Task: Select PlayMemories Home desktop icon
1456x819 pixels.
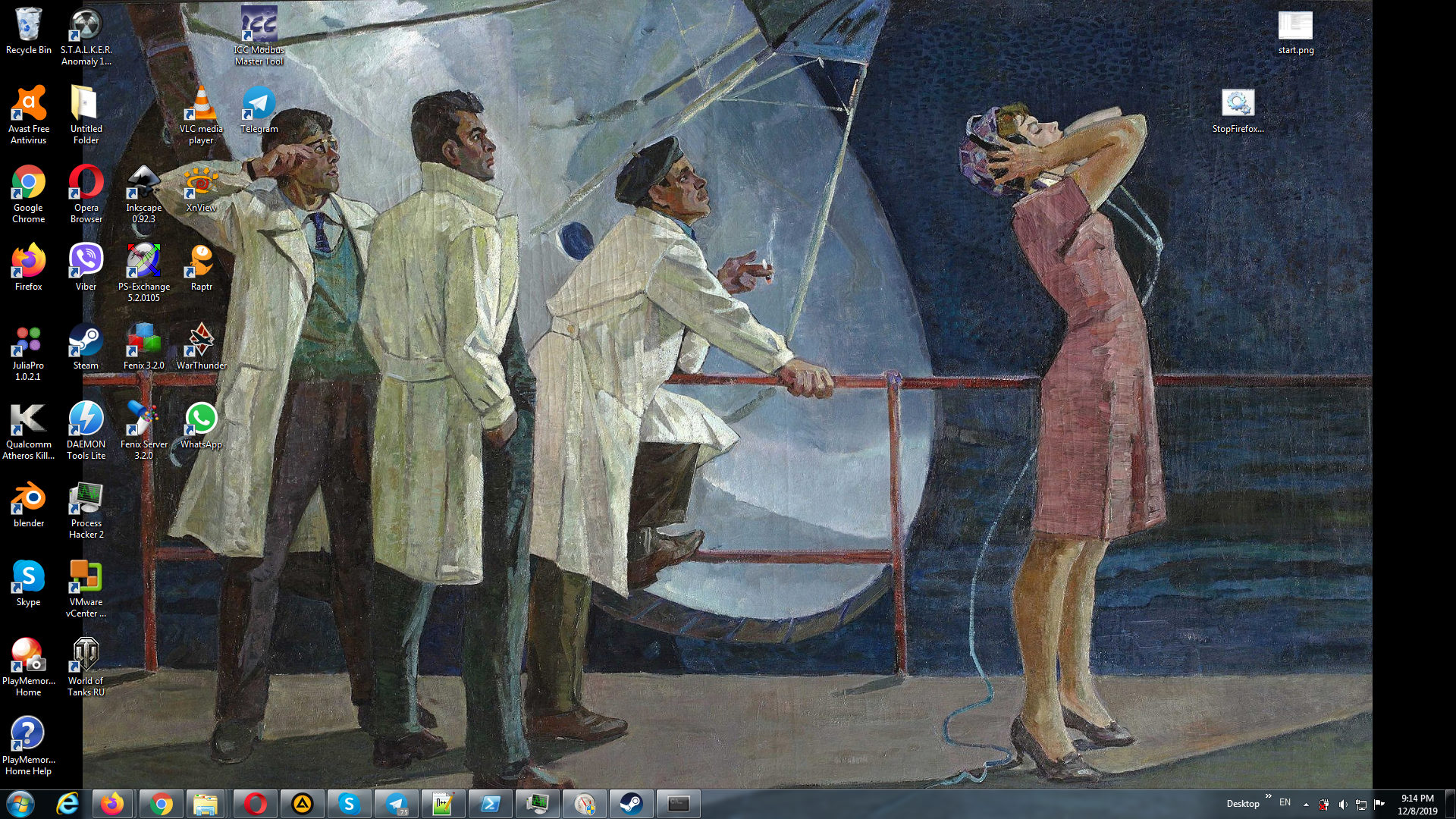Action: [x=28, y=668]
